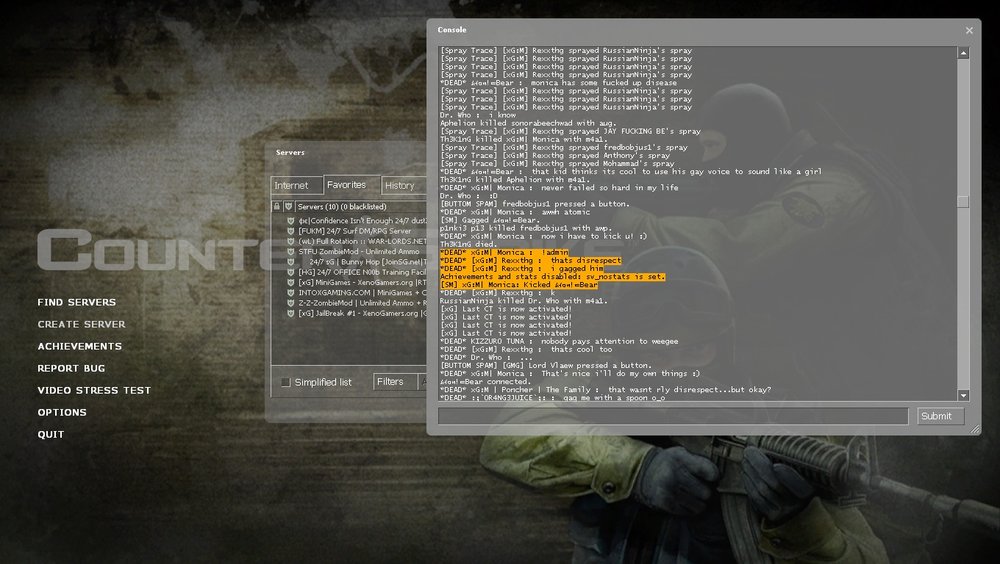Select [HG] 24/7 OFFICE N00b Training server
1000x564 pixels.
(x=362, y=272)
